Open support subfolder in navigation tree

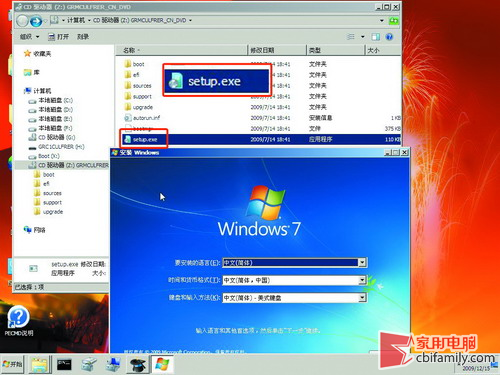48,202
